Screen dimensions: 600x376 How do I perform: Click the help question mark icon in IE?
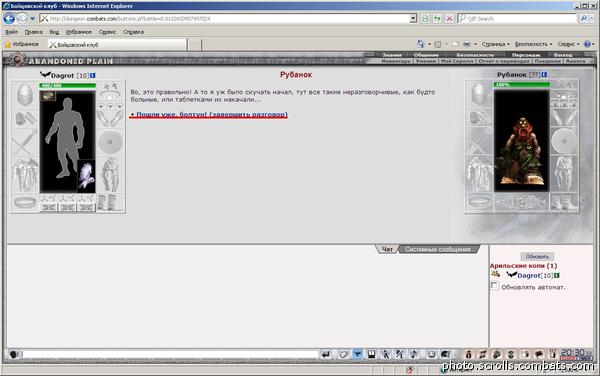click(x=587, y=44)
